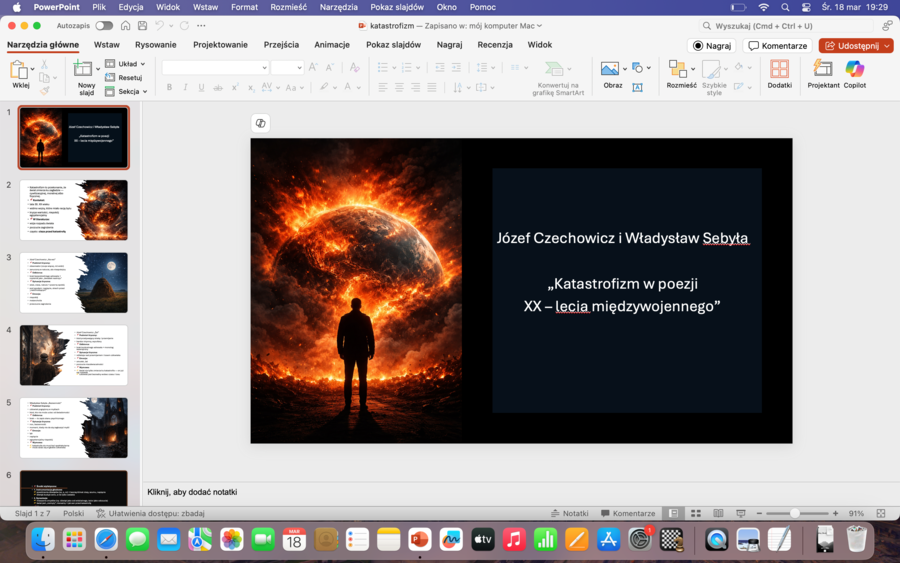Image resolution: width=900 pixels, height=563 pixels.
Task: Open the Projektant (Designer) pane
Action: pyautogui.click(x=823, y=70)
